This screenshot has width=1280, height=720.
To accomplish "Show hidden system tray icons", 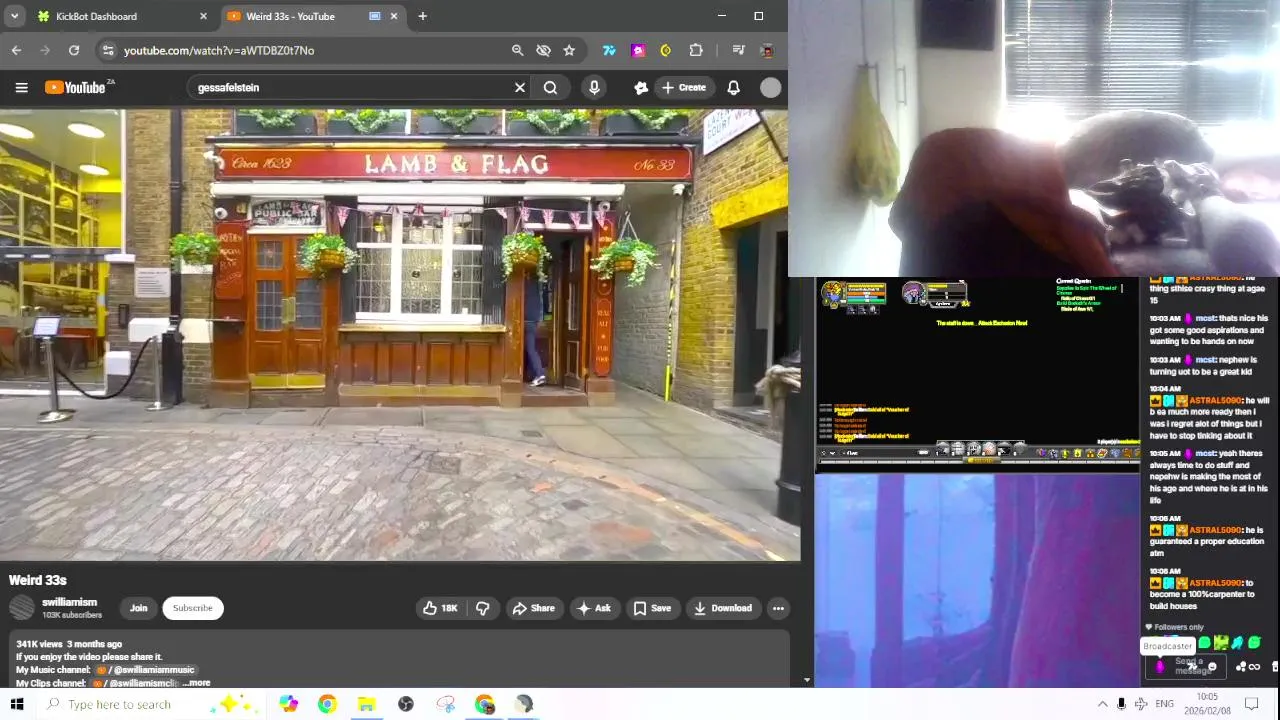I will click(1102, 704).
